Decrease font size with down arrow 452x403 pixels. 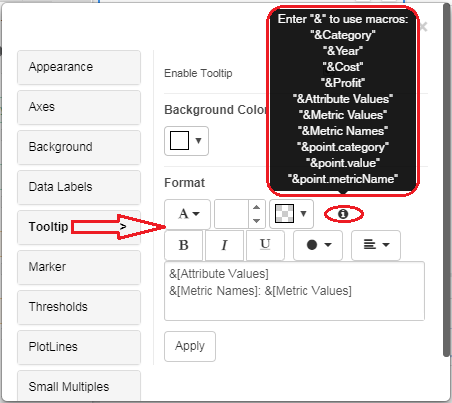pyautogui.click(x=256, y=221)
